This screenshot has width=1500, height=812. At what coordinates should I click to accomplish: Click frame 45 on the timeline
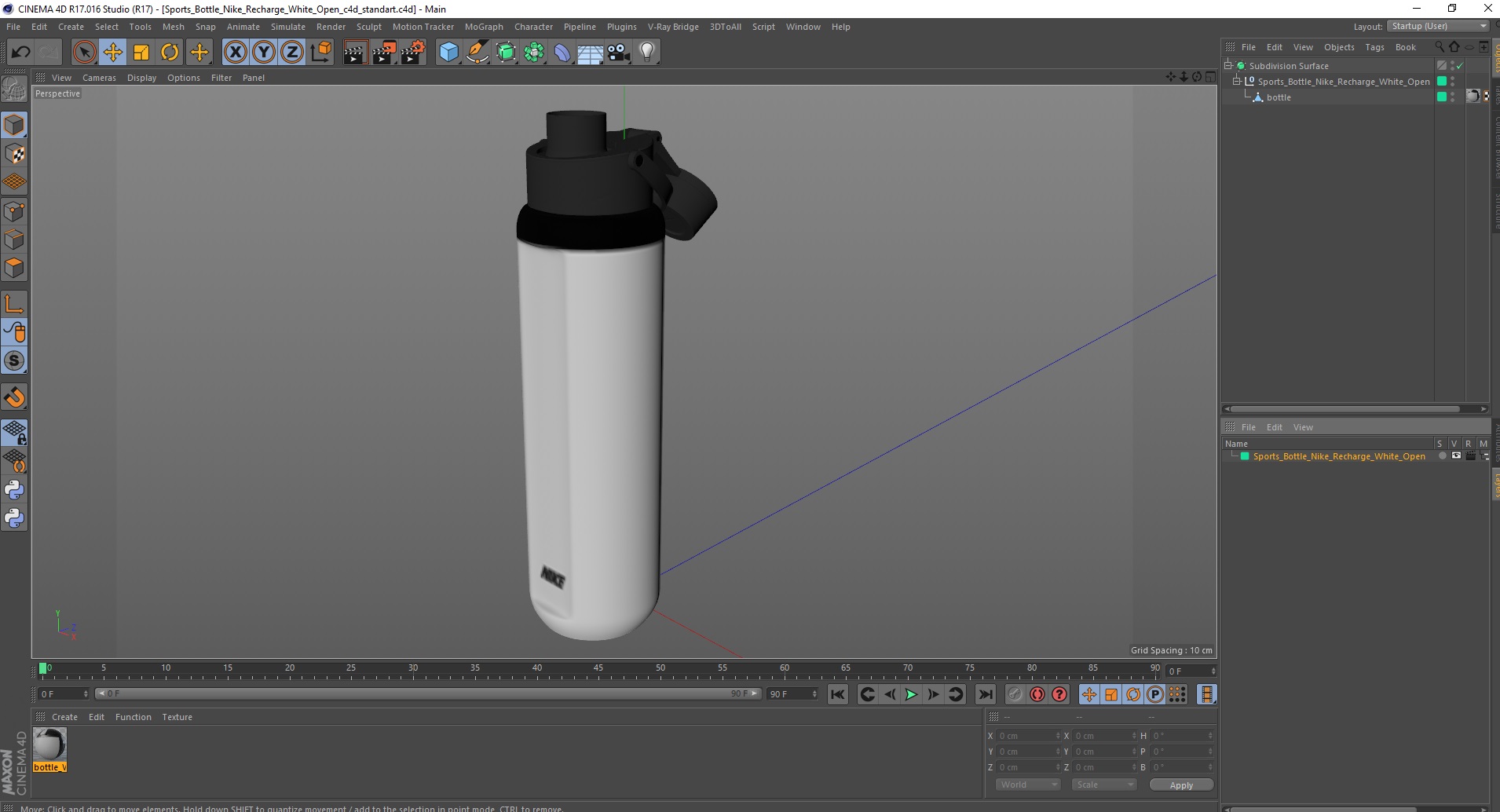598,668
